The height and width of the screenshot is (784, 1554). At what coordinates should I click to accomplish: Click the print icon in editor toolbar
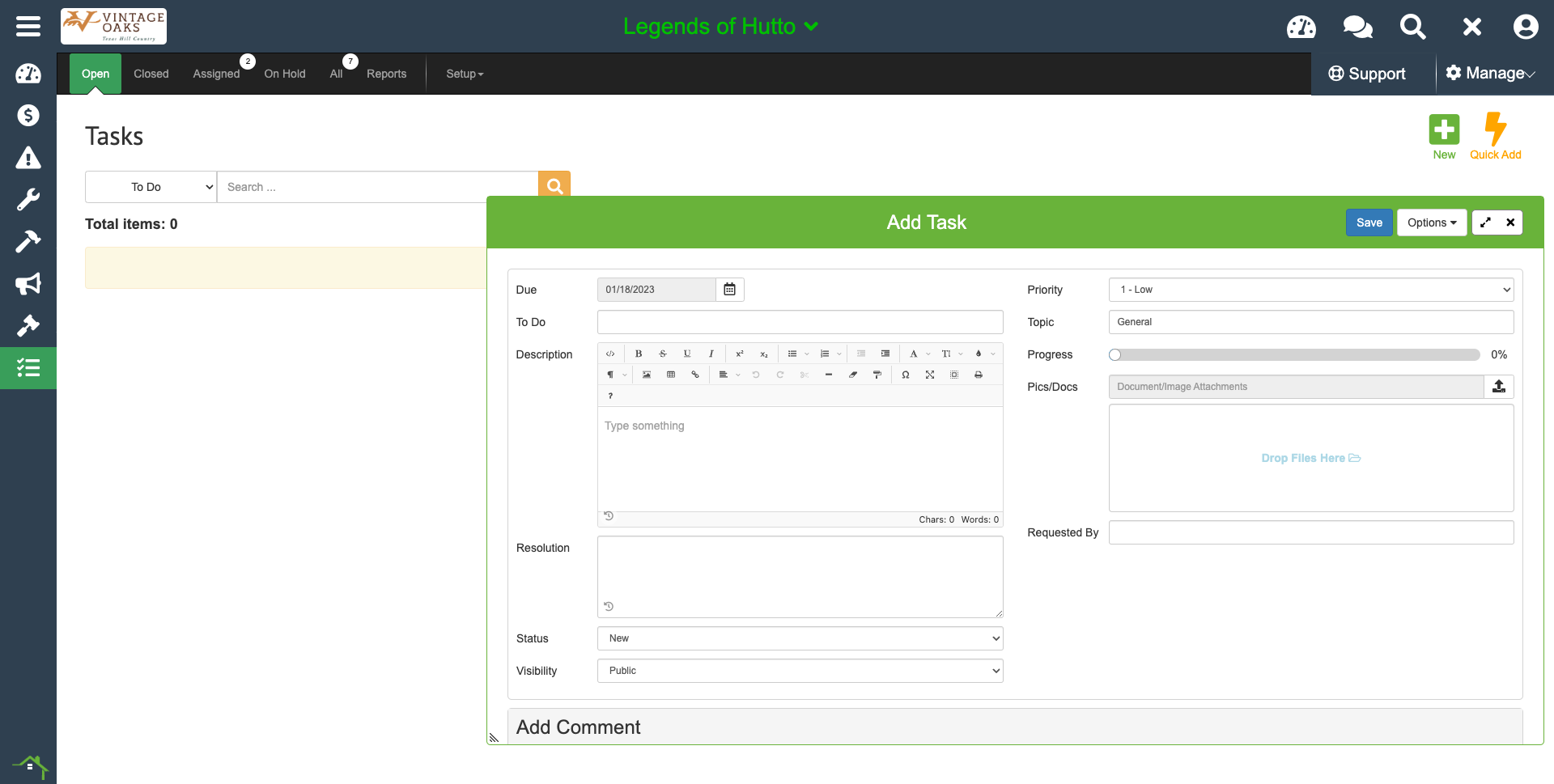pos(979,375)
